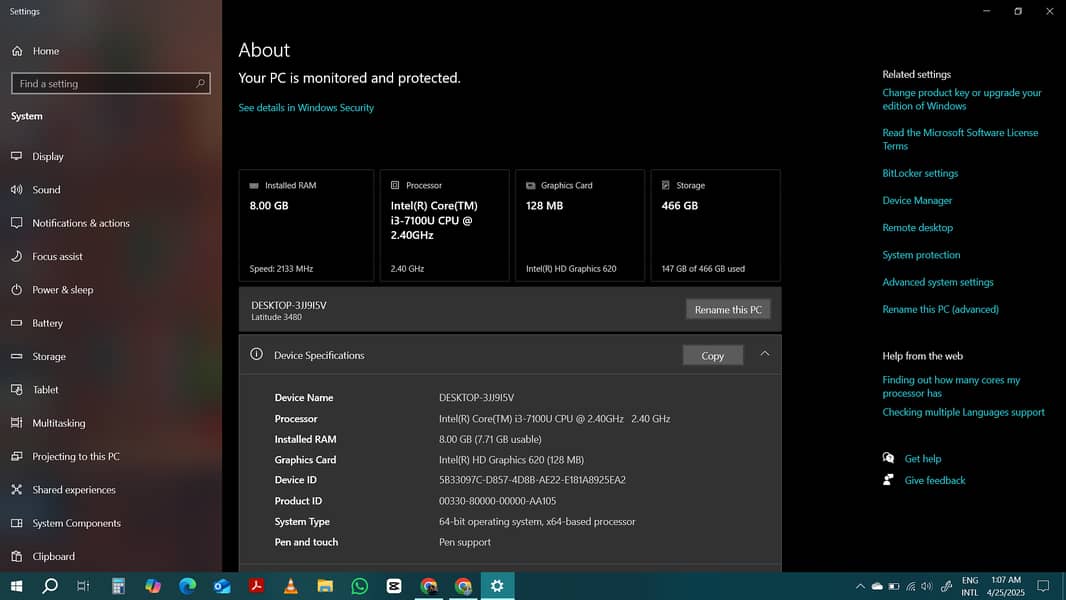
Task: Click the search icon in Find a setting
Action: click(x=200, y=84)
